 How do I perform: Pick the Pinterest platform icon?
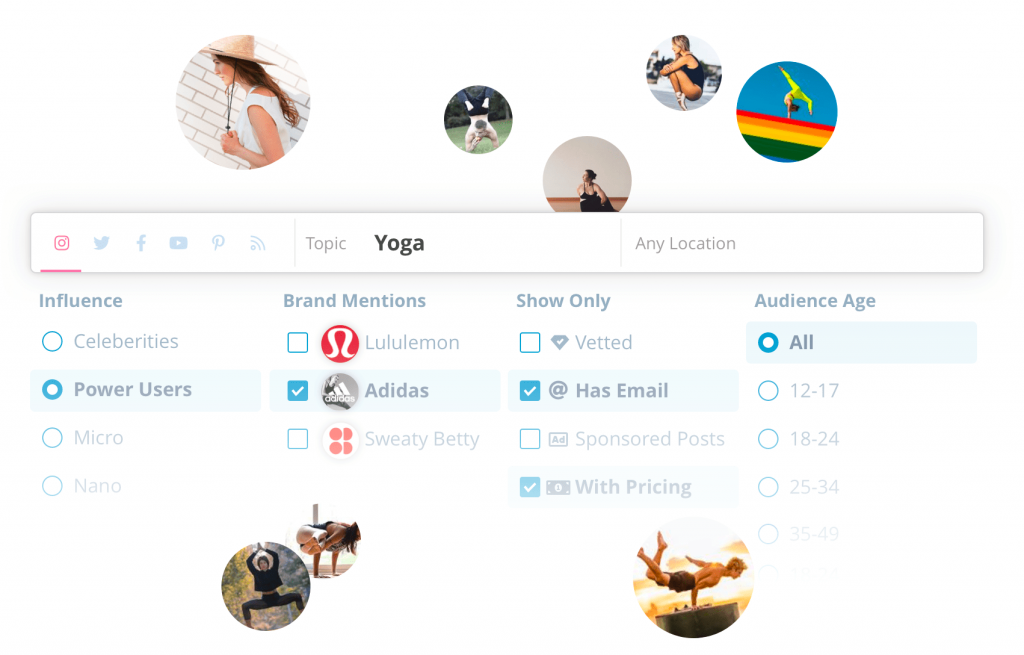[218, 243]
